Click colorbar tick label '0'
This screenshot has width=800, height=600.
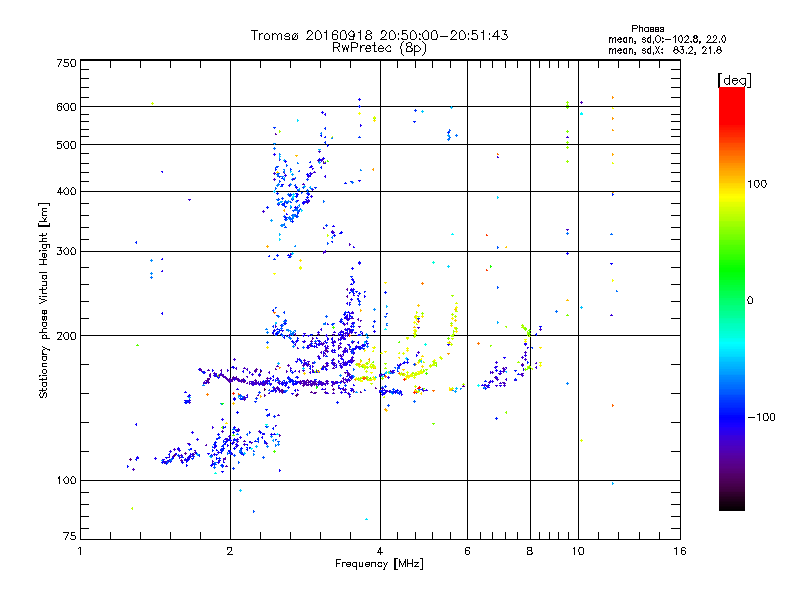click(x=750, y=301)
